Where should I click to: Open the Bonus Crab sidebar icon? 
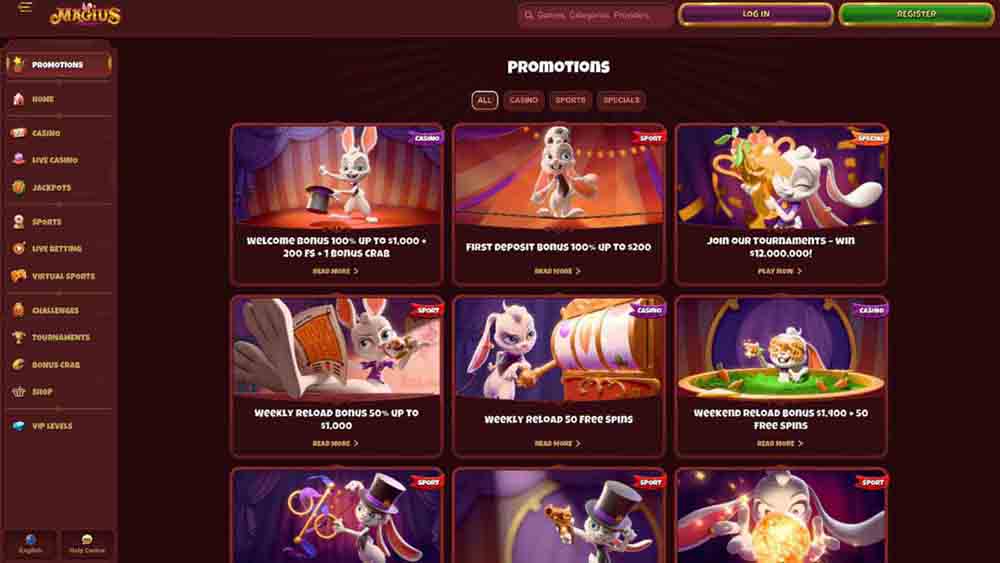[x=18, y=365]
